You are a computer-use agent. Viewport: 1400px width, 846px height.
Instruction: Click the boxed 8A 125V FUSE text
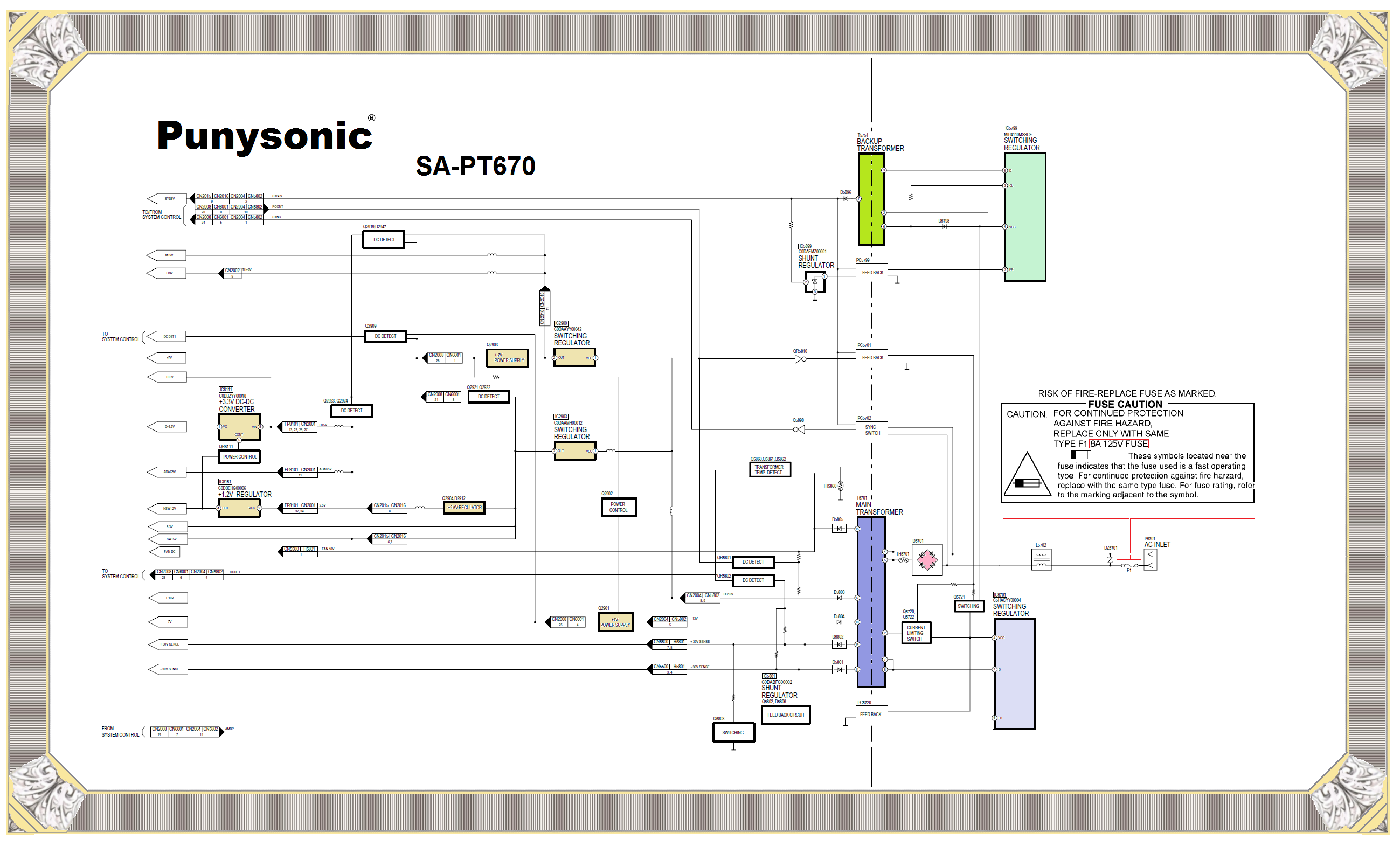pos(1118,445)
